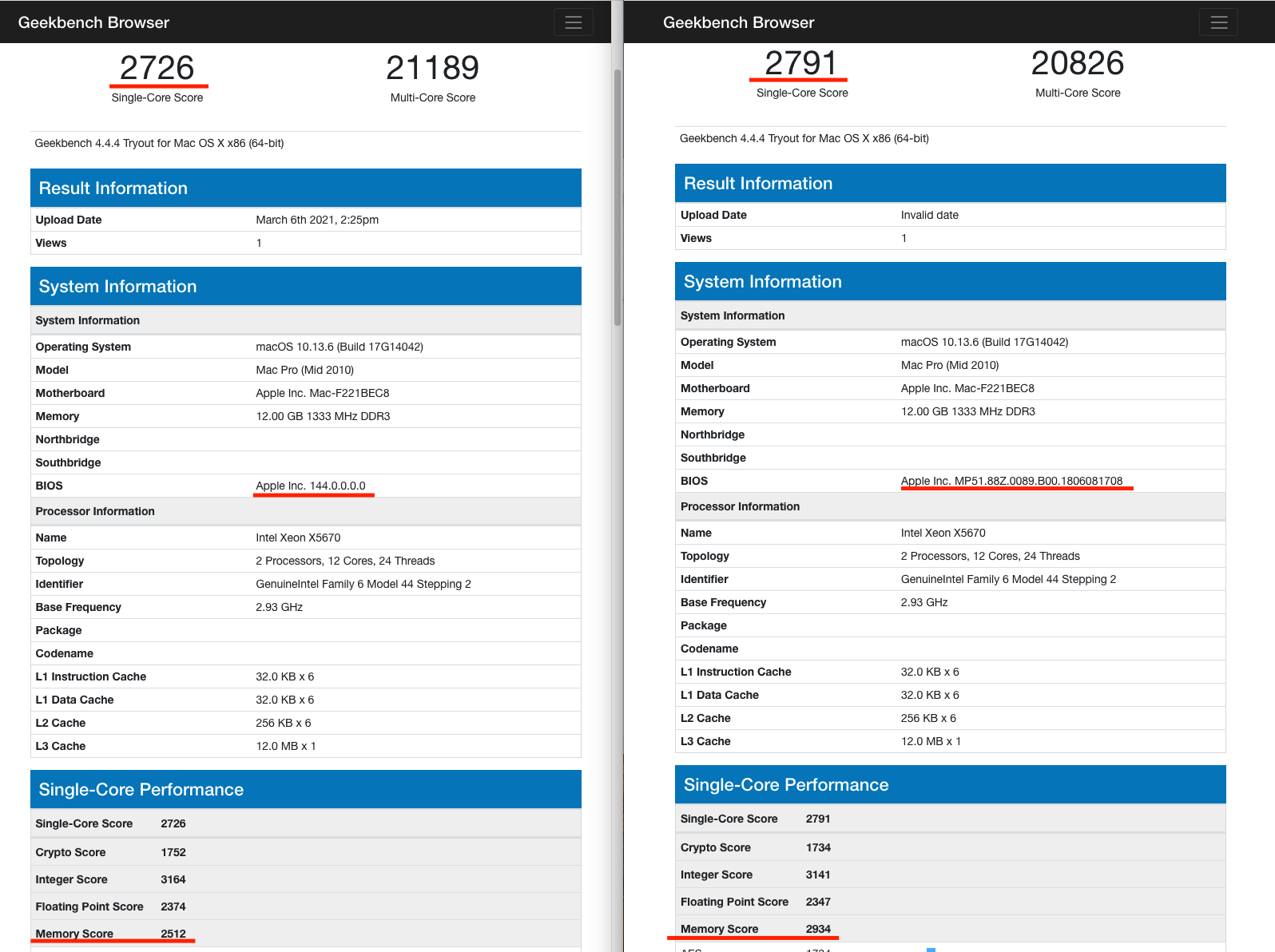Open hamburger menu in left Geekbench window
1275x952 pixels.
pyautogui.click(x=574, y=22)
